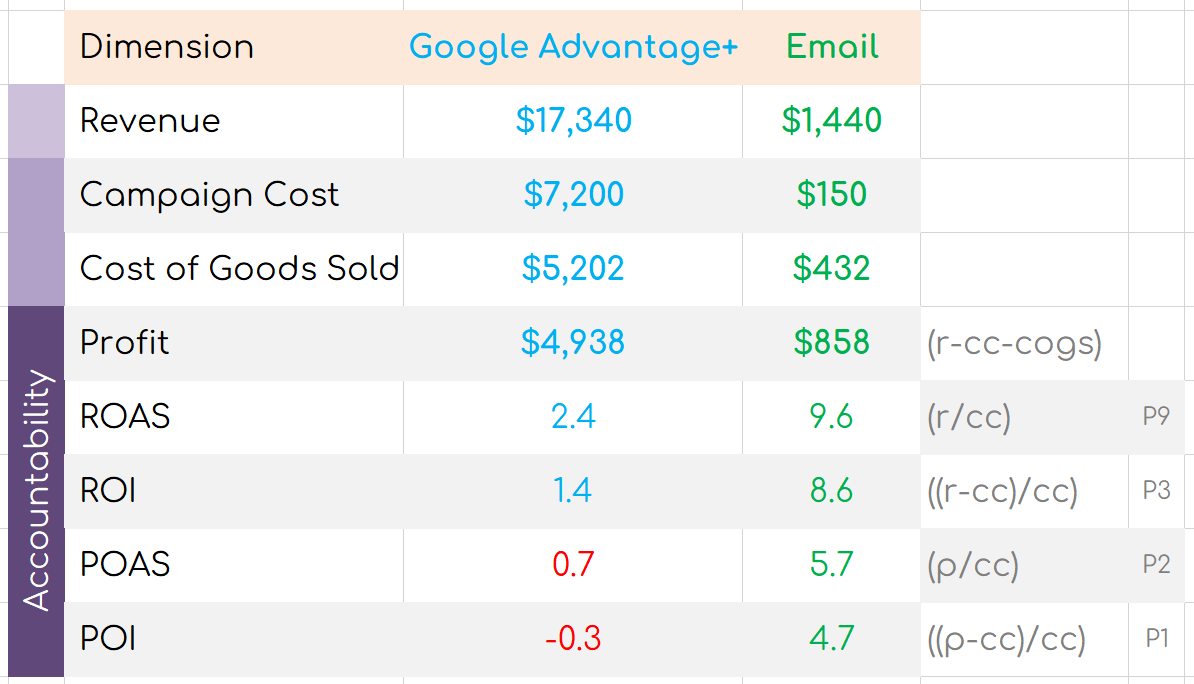Viewport: 1194px width, 684px height.
Task: Click the P1 cell in POI row
Action: click(x=1156, y=639)
